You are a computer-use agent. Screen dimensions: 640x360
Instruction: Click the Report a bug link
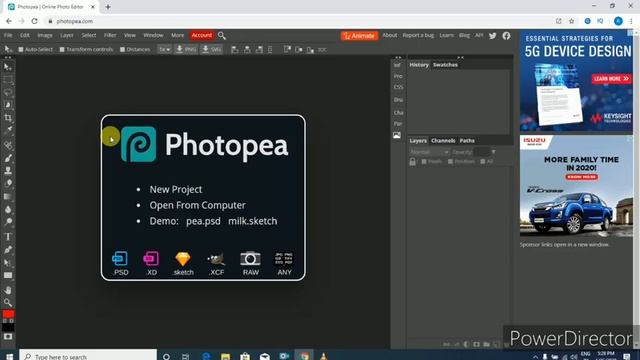point(418,36)
